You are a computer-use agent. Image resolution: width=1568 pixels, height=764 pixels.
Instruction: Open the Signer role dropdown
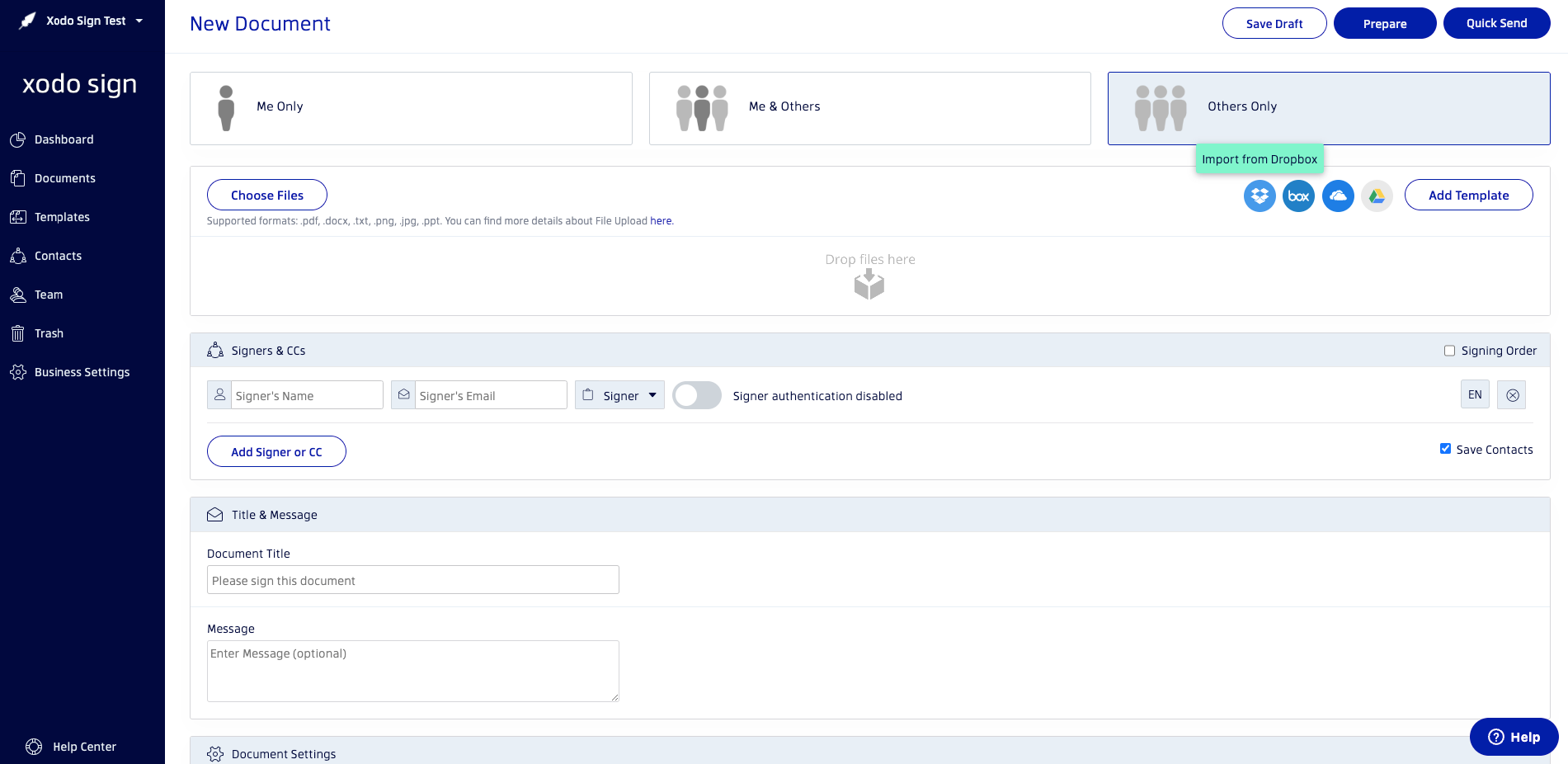(619, 395)
